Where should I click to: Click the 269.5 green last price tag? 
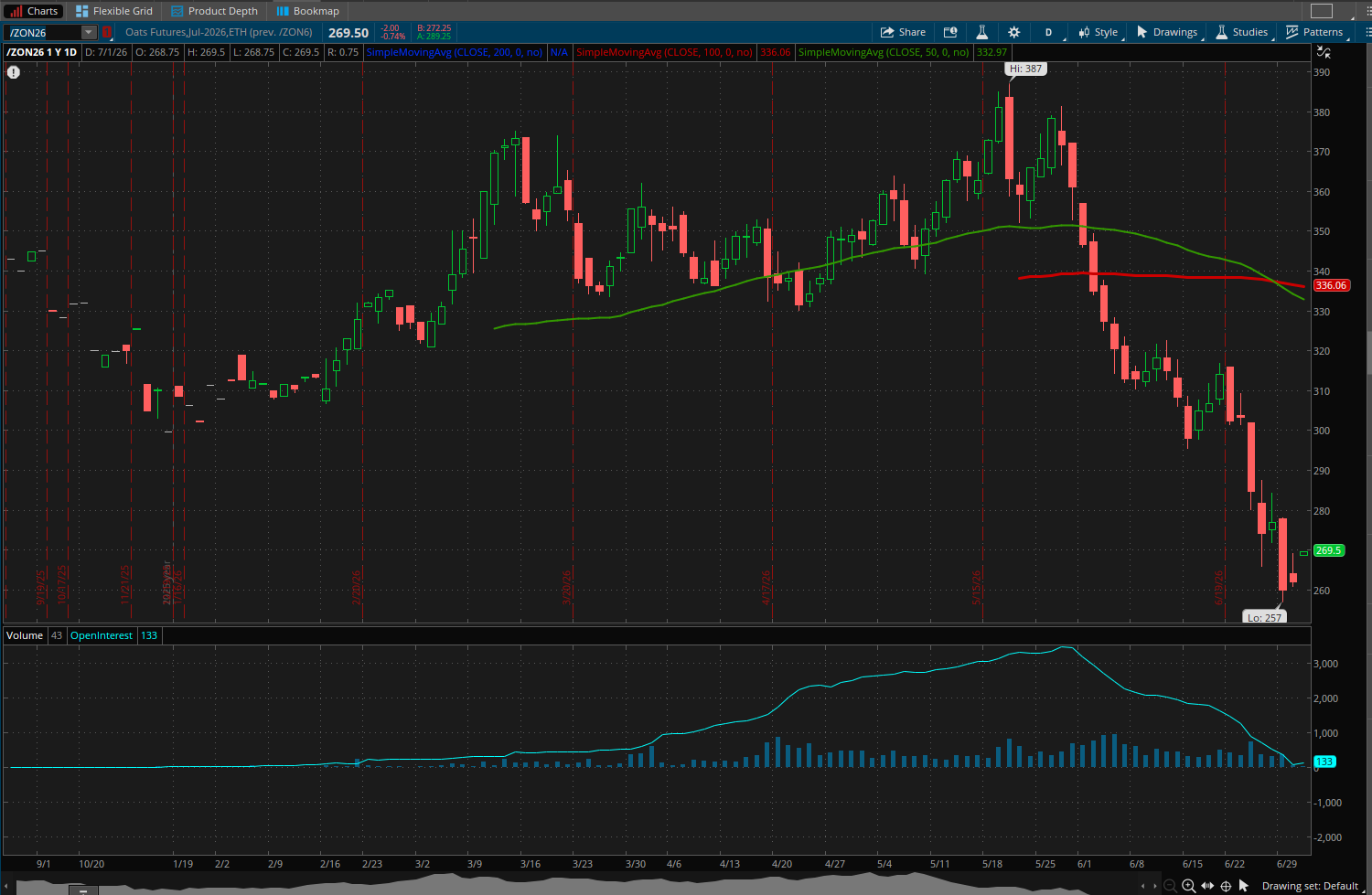click(x=1328, y=550)
